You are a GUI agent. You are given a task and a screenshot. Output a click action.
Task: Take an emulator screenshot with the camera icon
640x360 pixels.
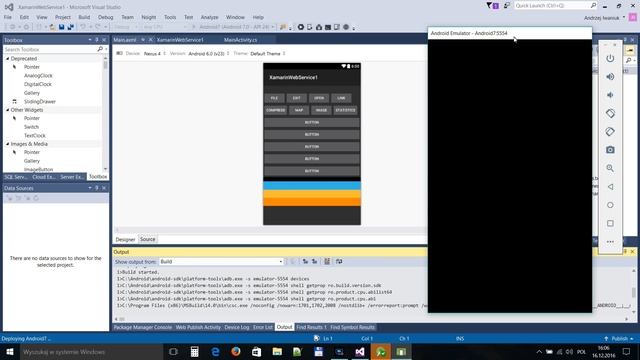[x=610, y=150]
